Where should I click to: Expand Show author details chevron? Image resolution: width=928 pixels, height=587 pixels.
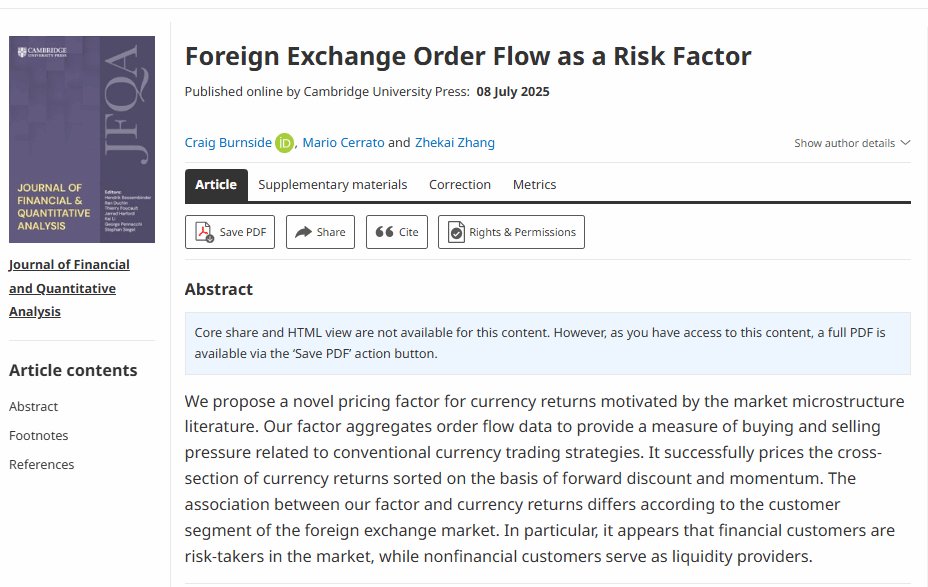tap(905, 143)
